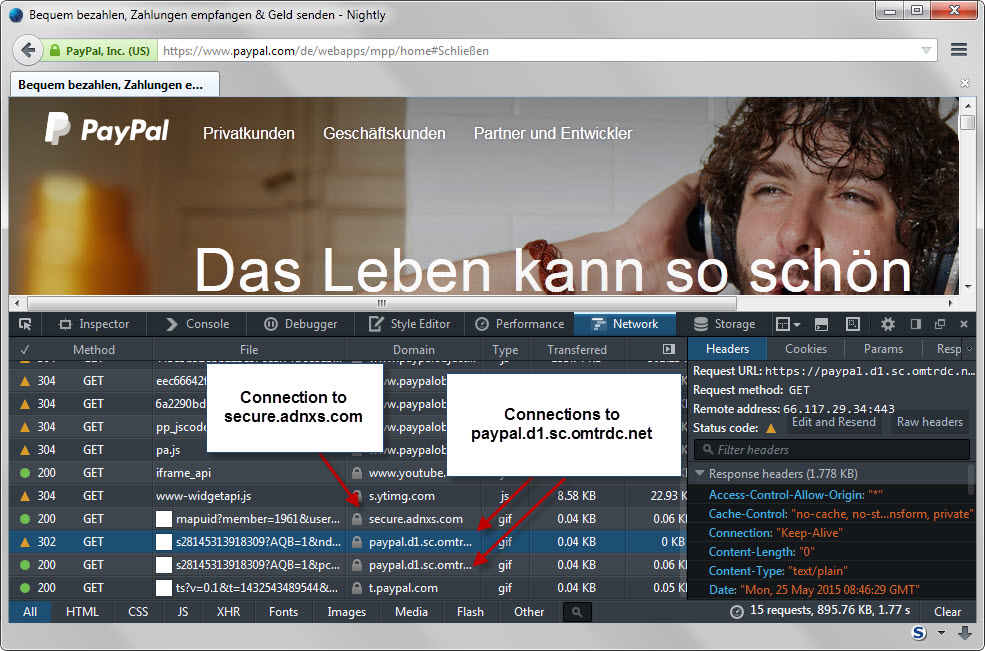The height and width of the screenshot is (651, 985).
Task: Switch to the Storage devtools tab
Action: [x=724, y=324]
